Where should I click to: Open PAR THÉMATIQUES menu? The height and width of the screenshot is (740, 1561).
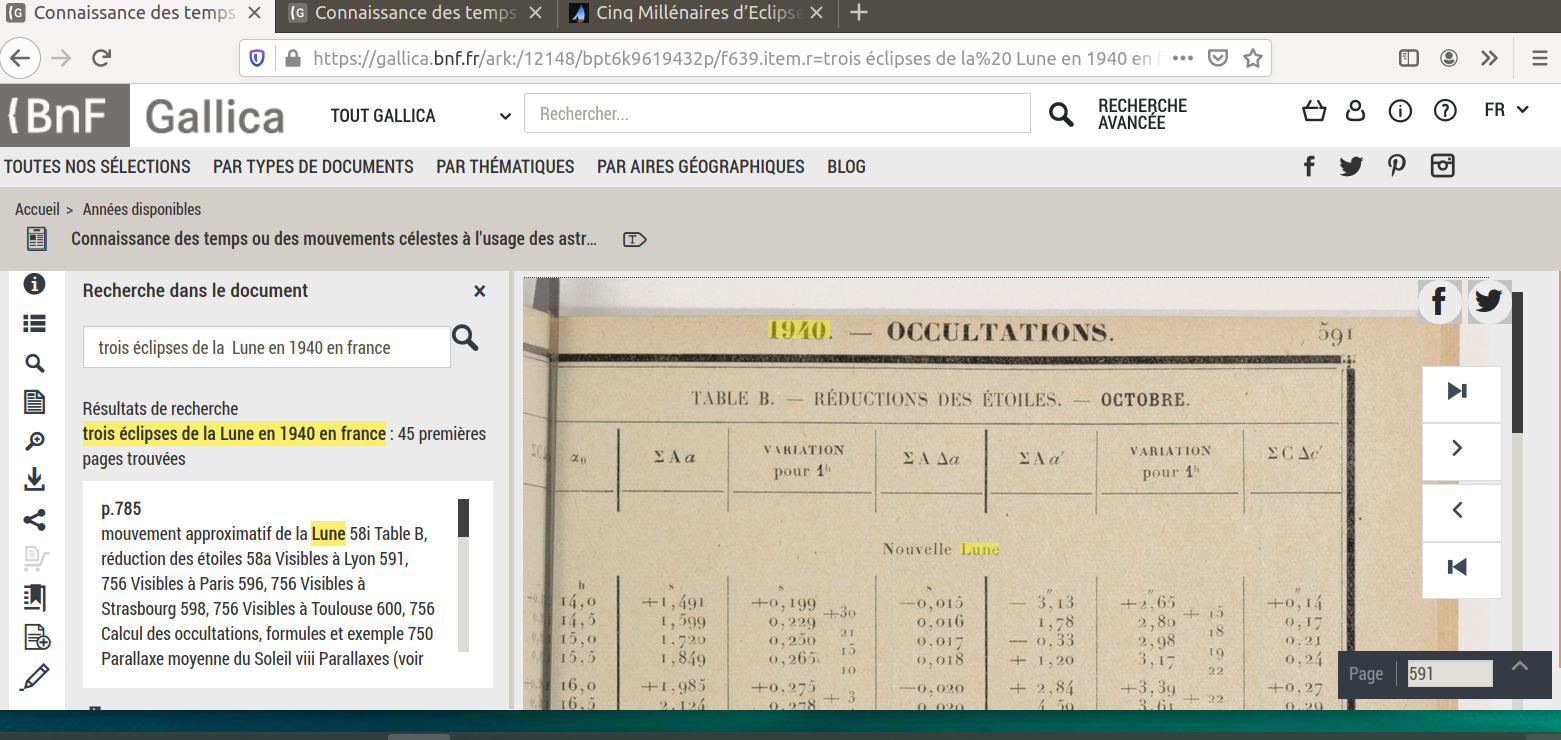coord(505,167)
